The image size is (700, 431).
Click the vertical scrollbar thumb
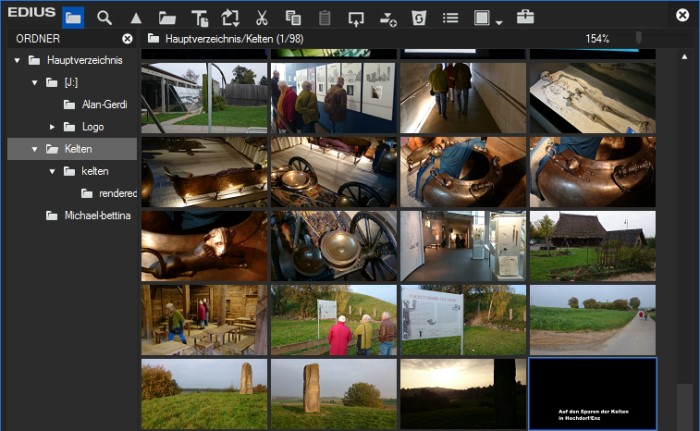pos(684,406)
